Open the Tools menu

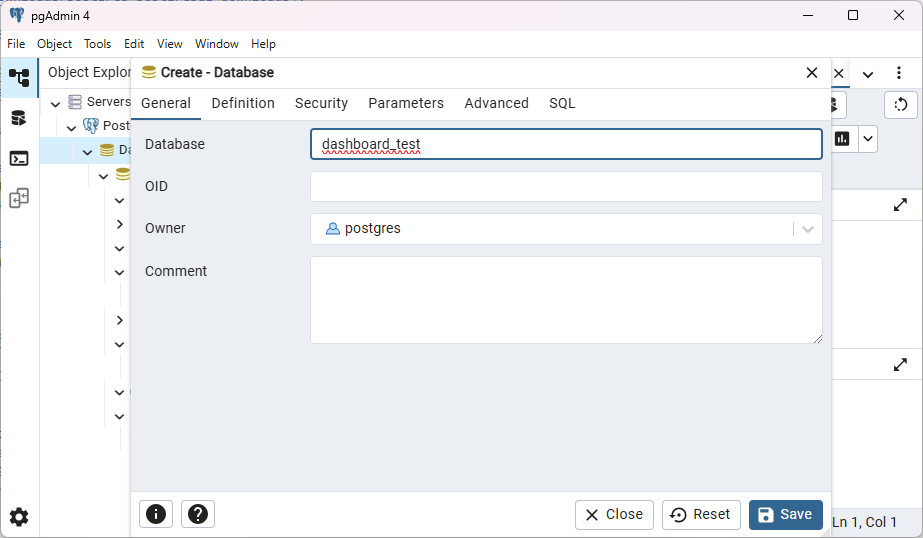click(x=97, y=44)
